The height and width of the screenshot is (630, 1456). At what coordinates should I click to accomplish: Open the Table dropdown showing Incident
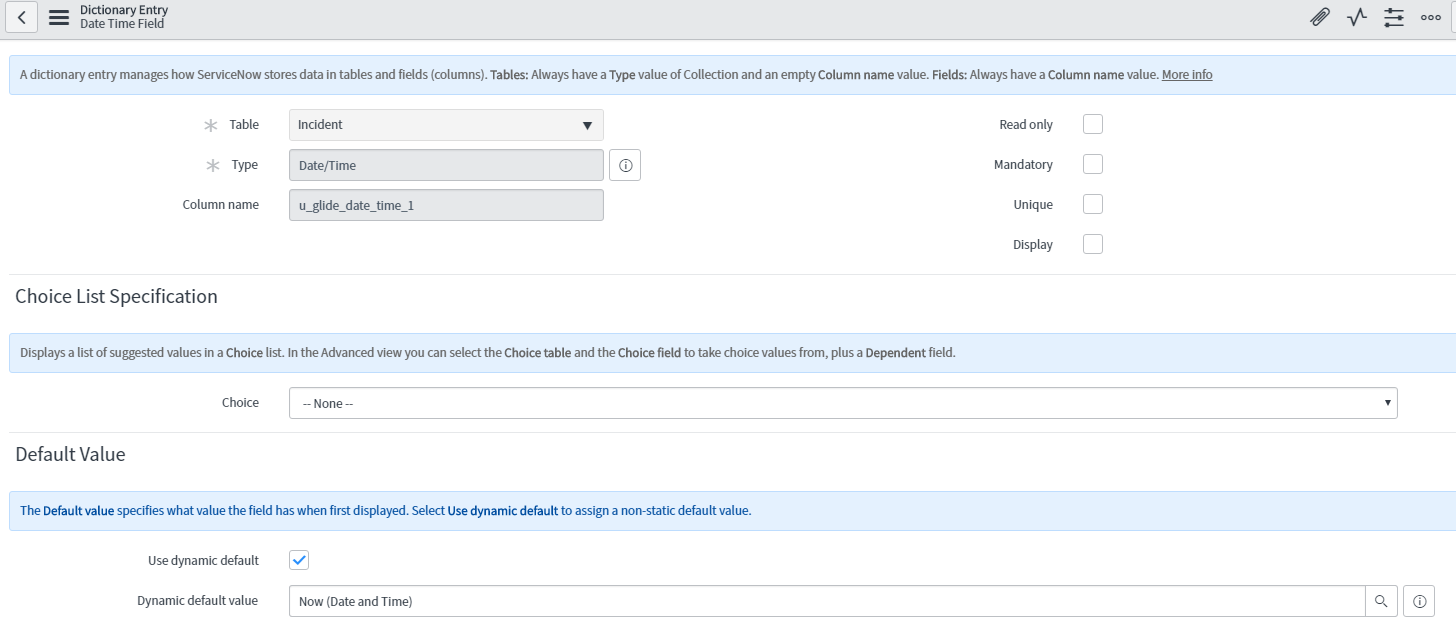point(445,124)
